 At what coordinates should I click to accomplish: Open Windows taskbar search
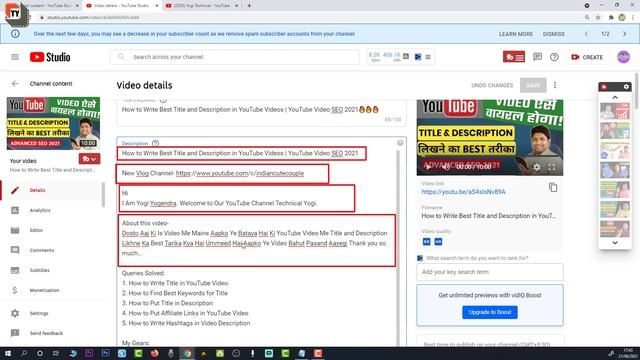(24, 353)
